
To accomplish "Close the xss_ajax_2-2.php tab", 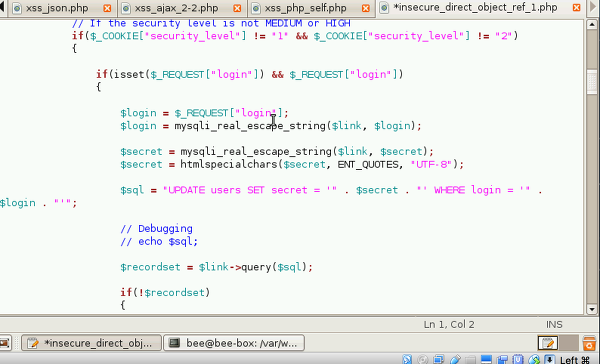I will (237, 8).
